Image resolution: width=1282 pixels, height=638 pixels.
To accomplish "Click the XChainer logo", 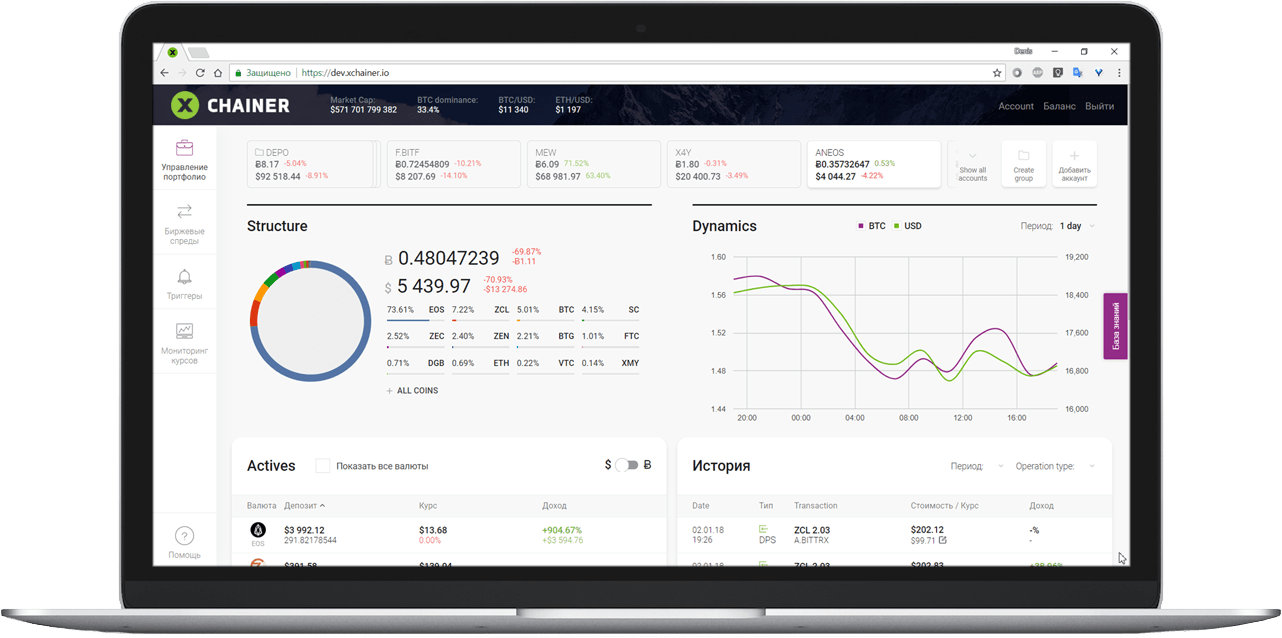I will point(230,105).
